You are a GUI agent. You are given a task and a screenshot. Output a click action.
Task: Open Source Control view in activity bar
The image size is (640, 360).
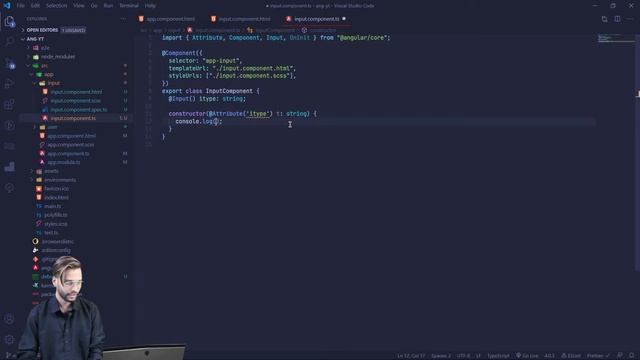click(9, 63)
